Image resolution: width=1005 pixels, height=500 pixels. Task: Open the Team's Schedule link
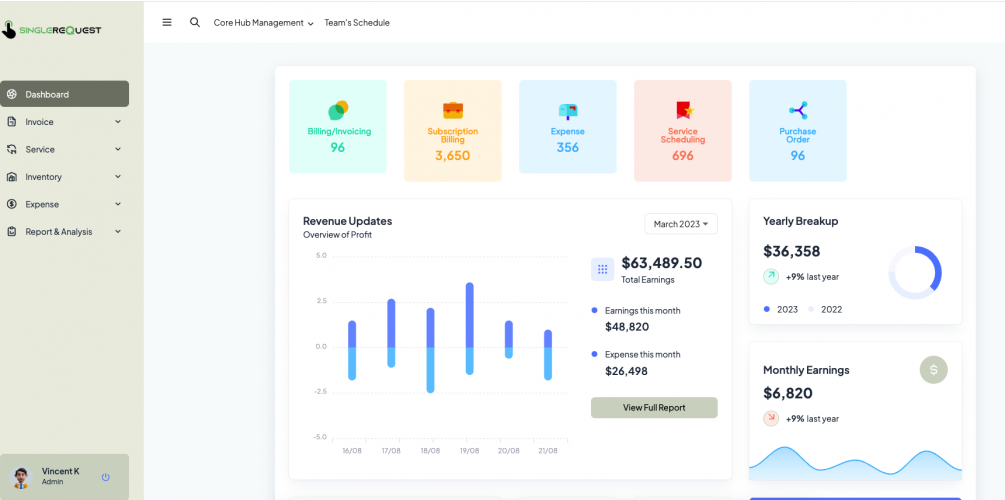click(x=357, y=22)
